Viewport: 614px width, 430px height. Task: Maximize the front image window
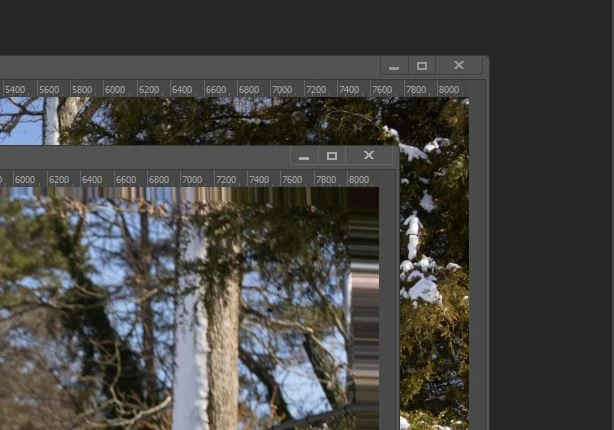[x=332, y=156]
